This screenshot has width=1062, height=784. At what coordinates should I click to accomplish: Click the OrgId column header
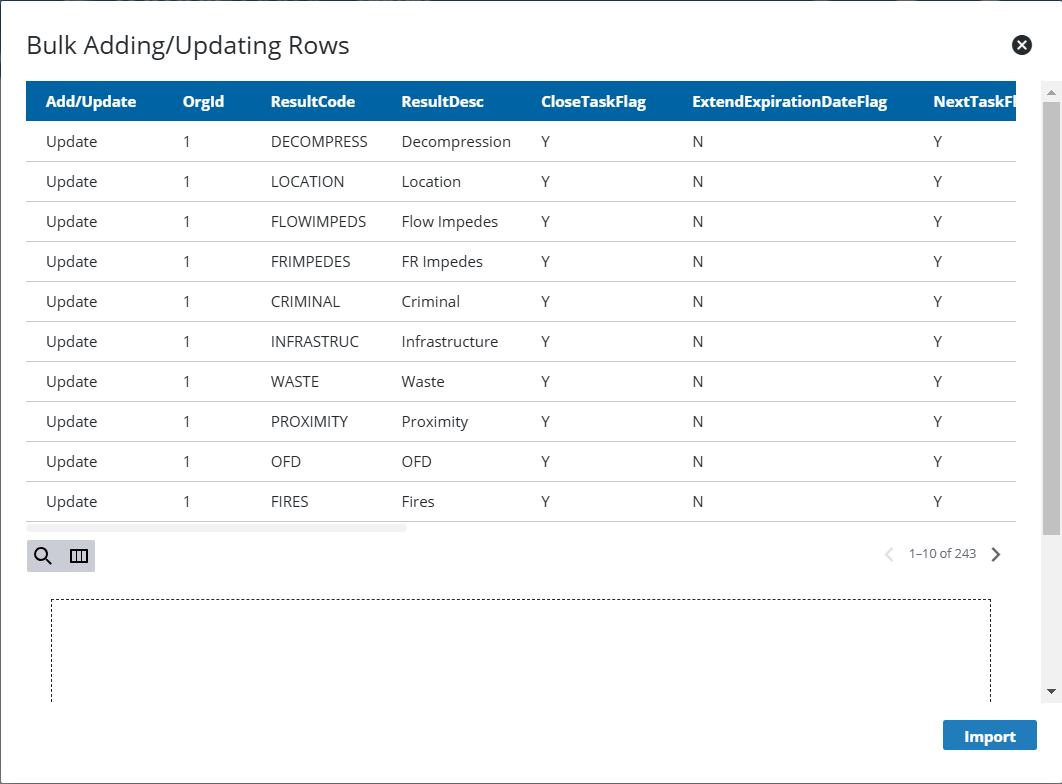tap(203, 101)
